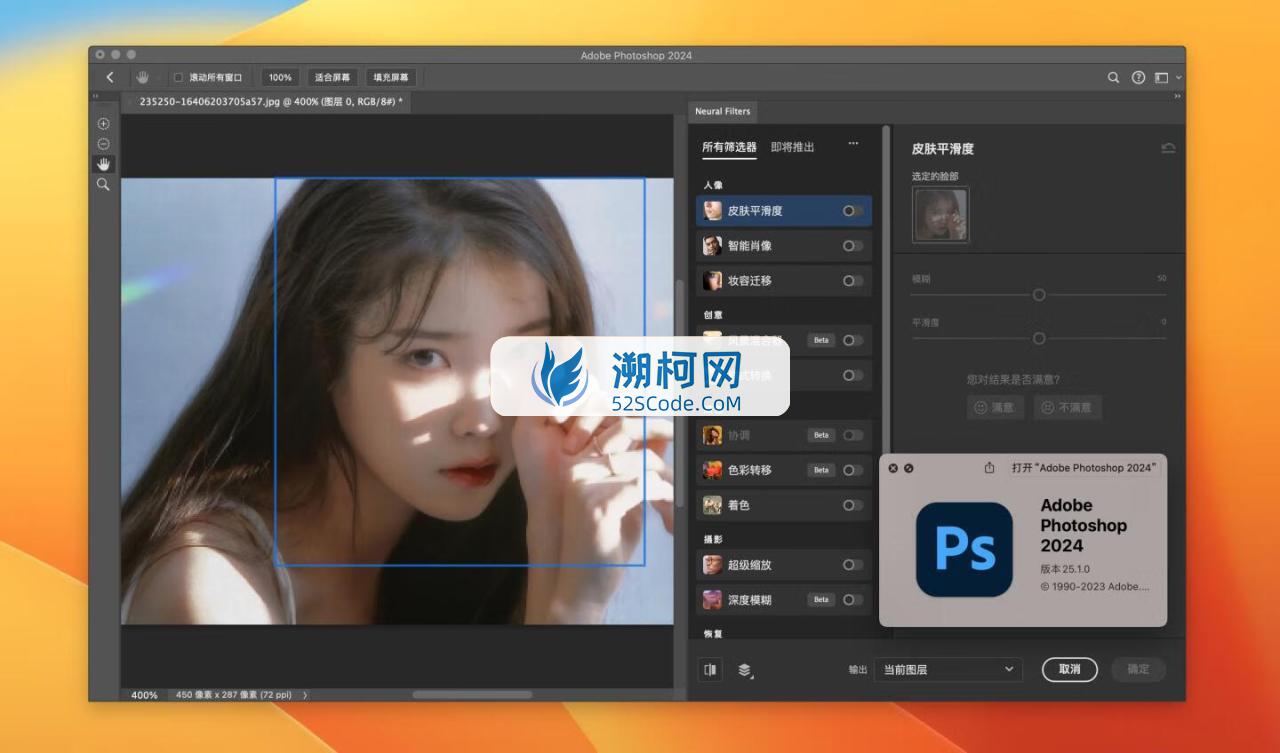Open the help question mark icon
This screenshot has width=1280, height=753.
[x=1138, y=77]
